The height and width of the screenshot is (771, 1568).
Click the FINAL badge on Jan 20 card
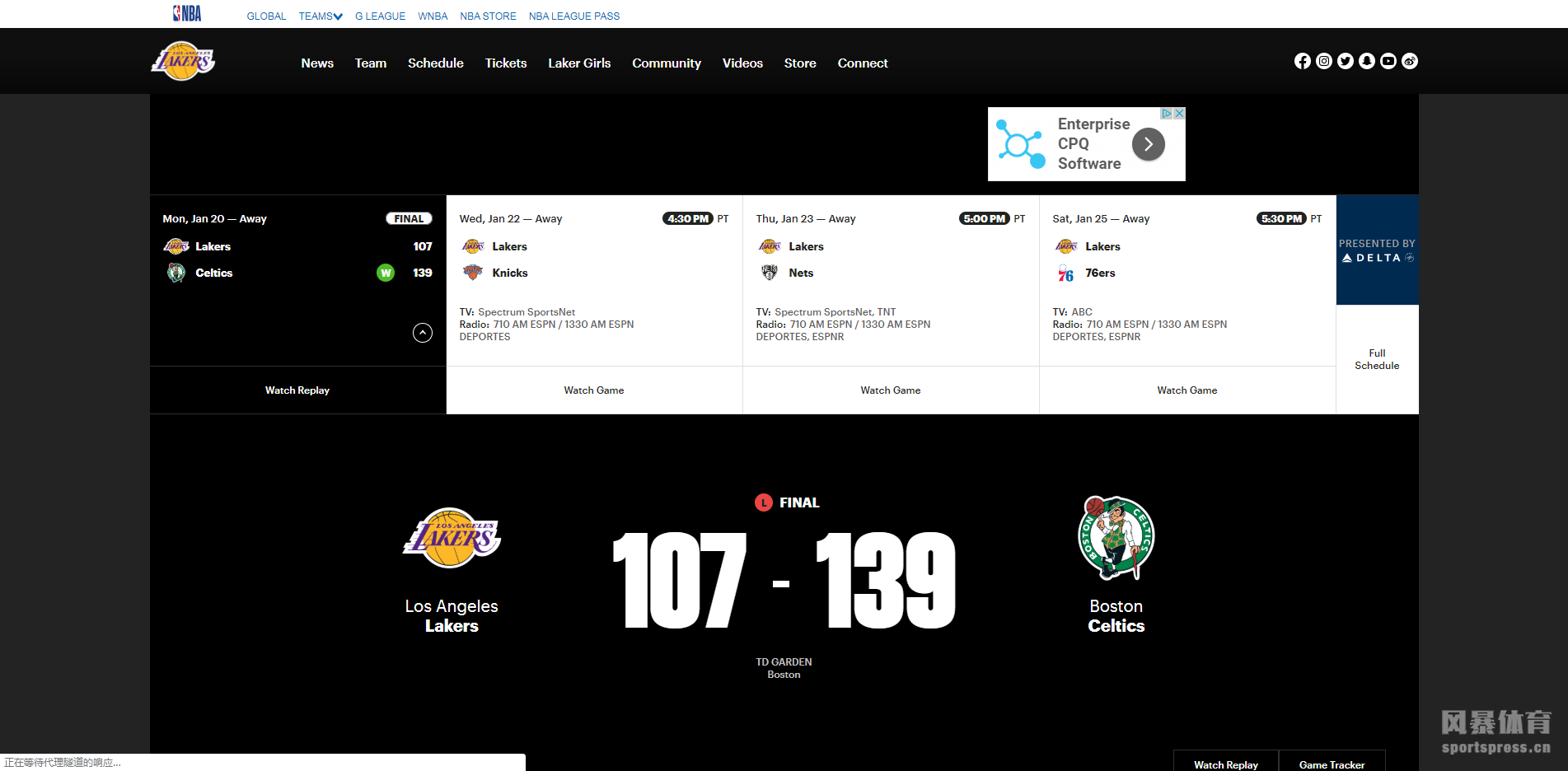click(409, 219)
